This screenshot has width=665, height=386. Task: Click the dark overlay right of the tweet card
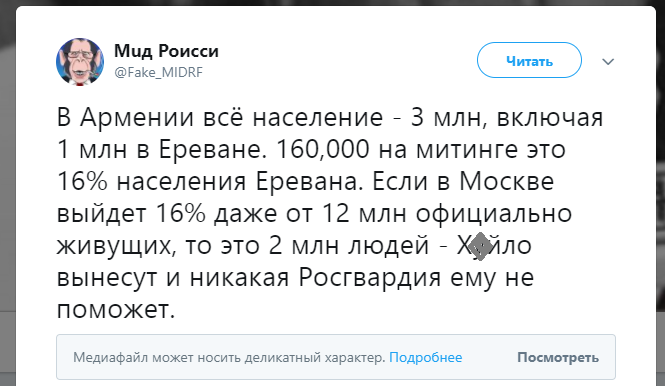pyautogui.click(x=660, y=193)
